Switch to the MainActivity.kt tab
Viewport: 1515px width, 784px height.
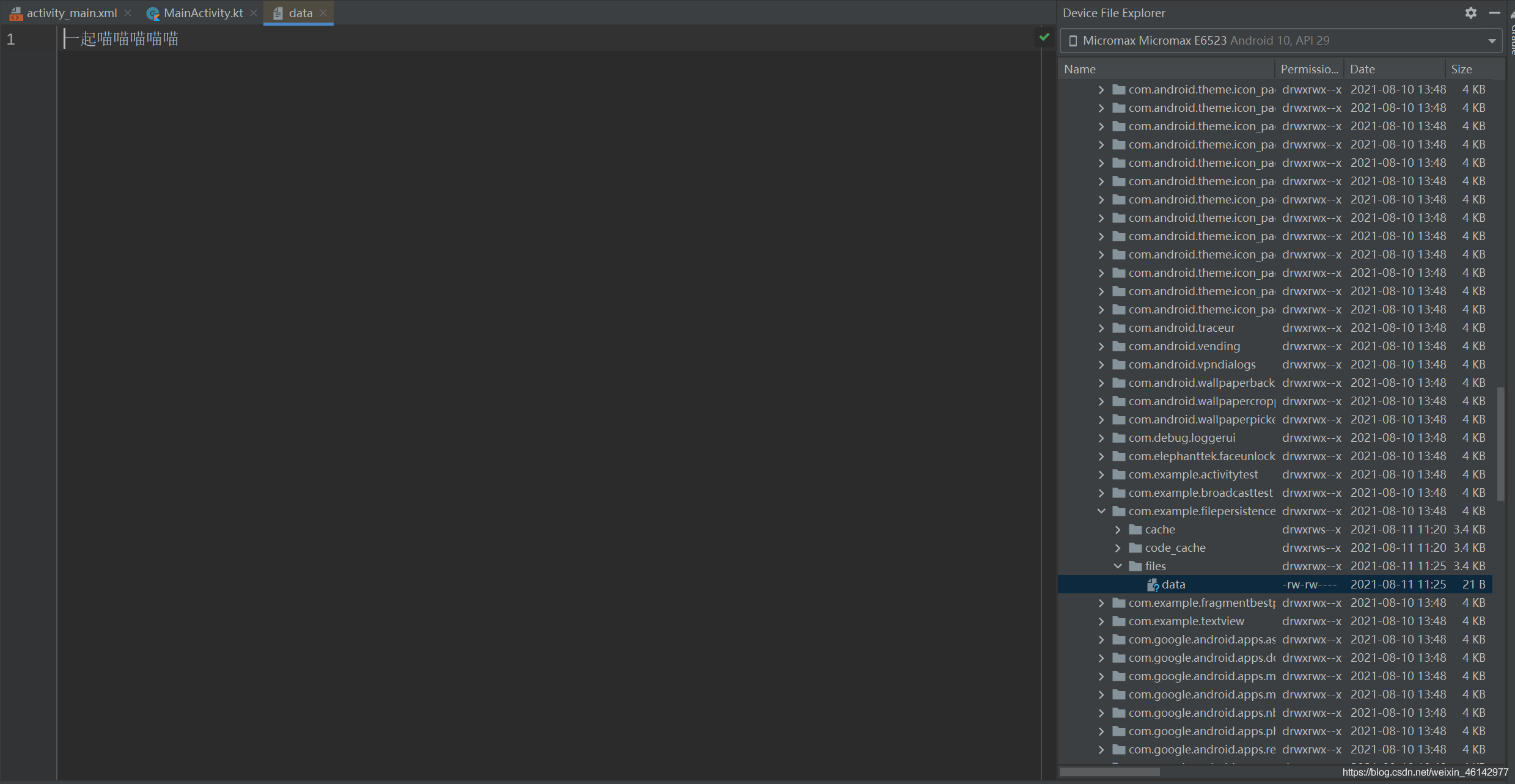(x=203, y=13)
